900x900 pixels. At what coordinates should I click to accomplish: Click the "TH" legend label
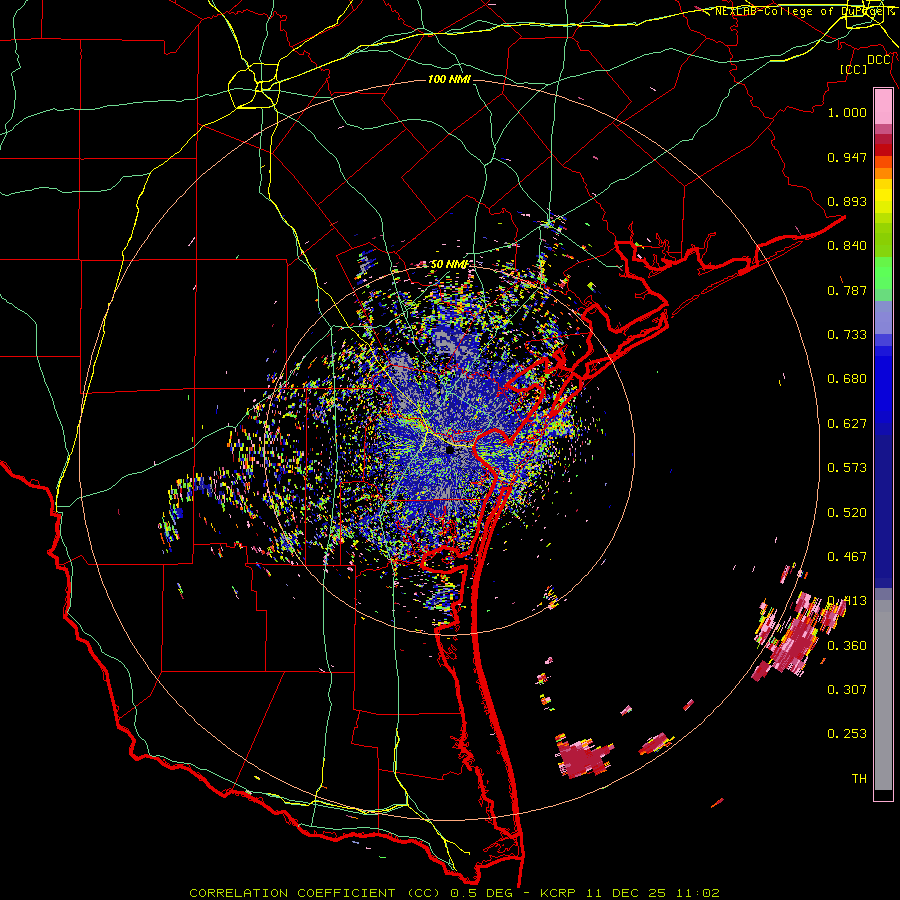click(x=859, y=779)
